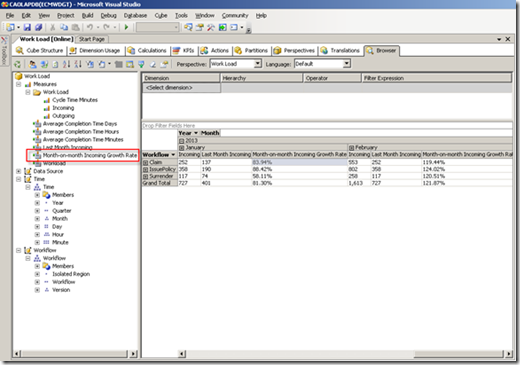Click tree pane scroll right arrow
This screenshot has height=365, width=520.
point(133,354)
